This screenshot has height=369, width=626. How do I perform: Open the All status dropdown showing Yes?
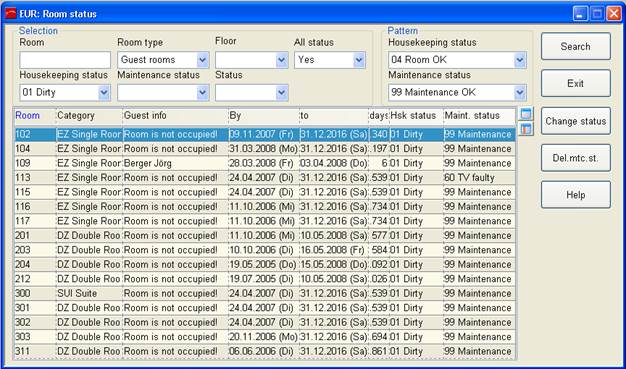tap(359, 60)
